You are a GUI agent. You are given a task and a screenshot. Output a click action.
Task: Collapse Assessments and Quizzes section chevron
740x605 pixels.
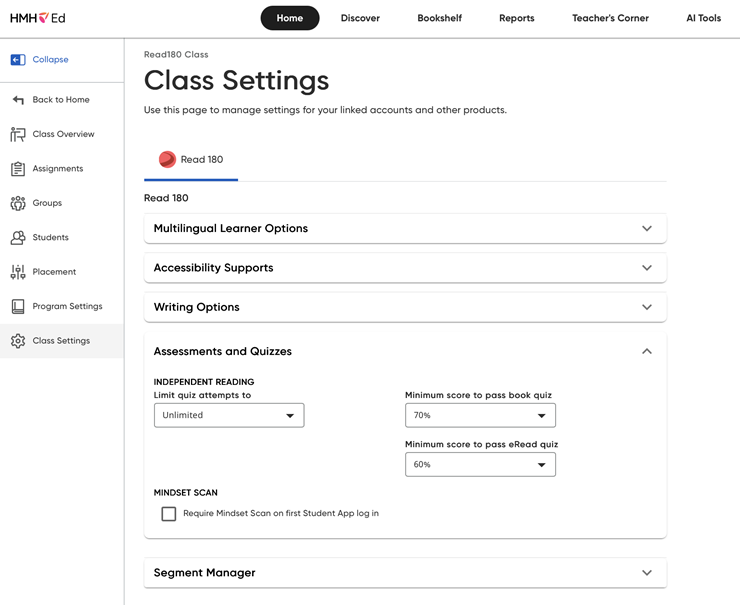647,351
